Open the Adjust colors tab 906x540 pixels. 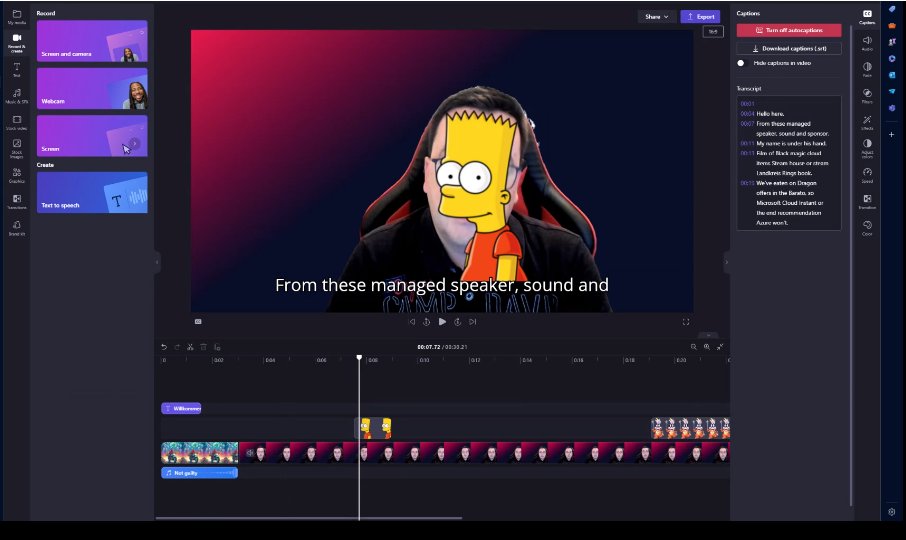pyautogui.click(x=867, y=148)
